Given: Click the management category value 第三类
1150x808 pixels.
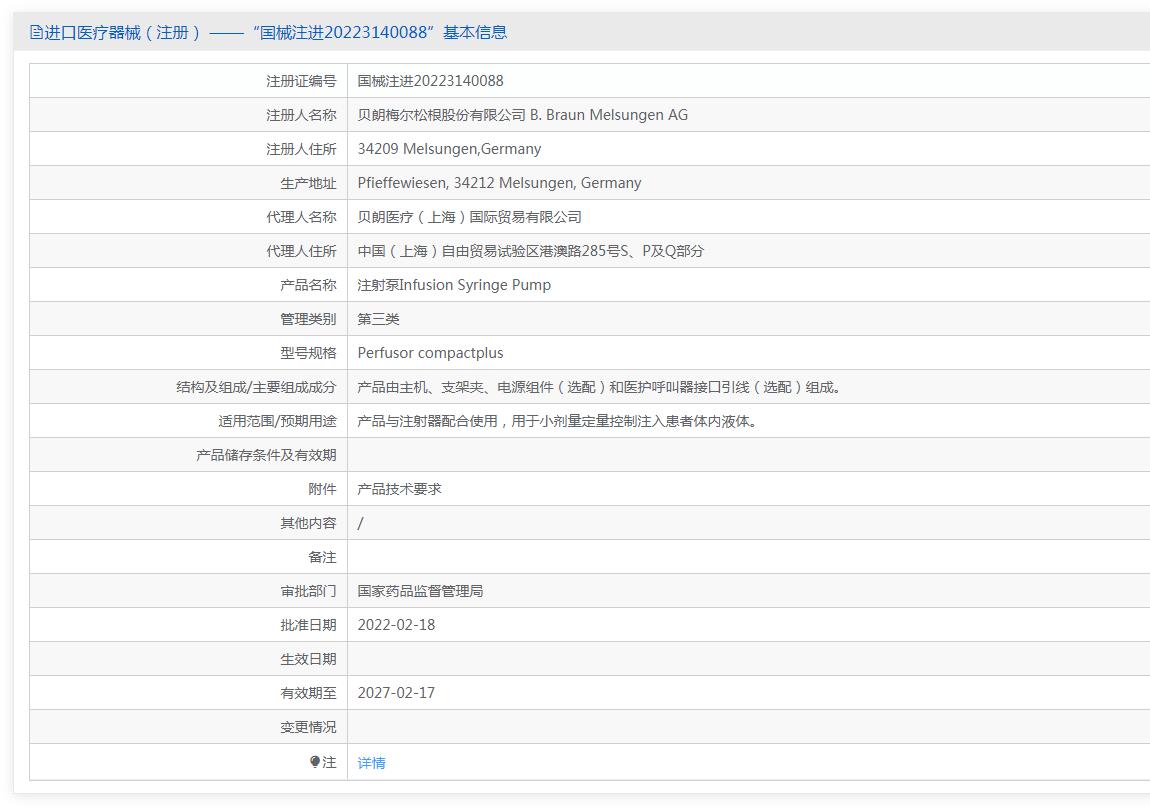Looking at the screenshot, I should [378, 319].
